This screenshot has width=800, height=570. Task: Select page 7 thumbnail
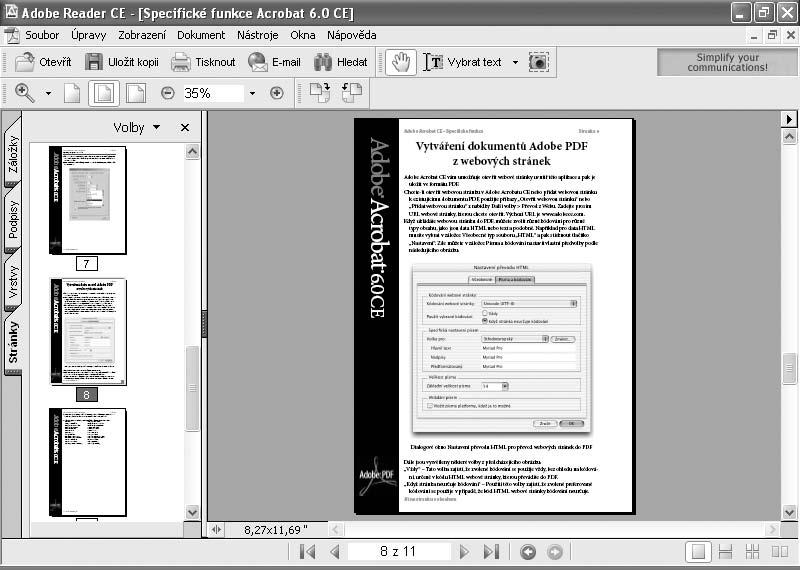[88, 200]
